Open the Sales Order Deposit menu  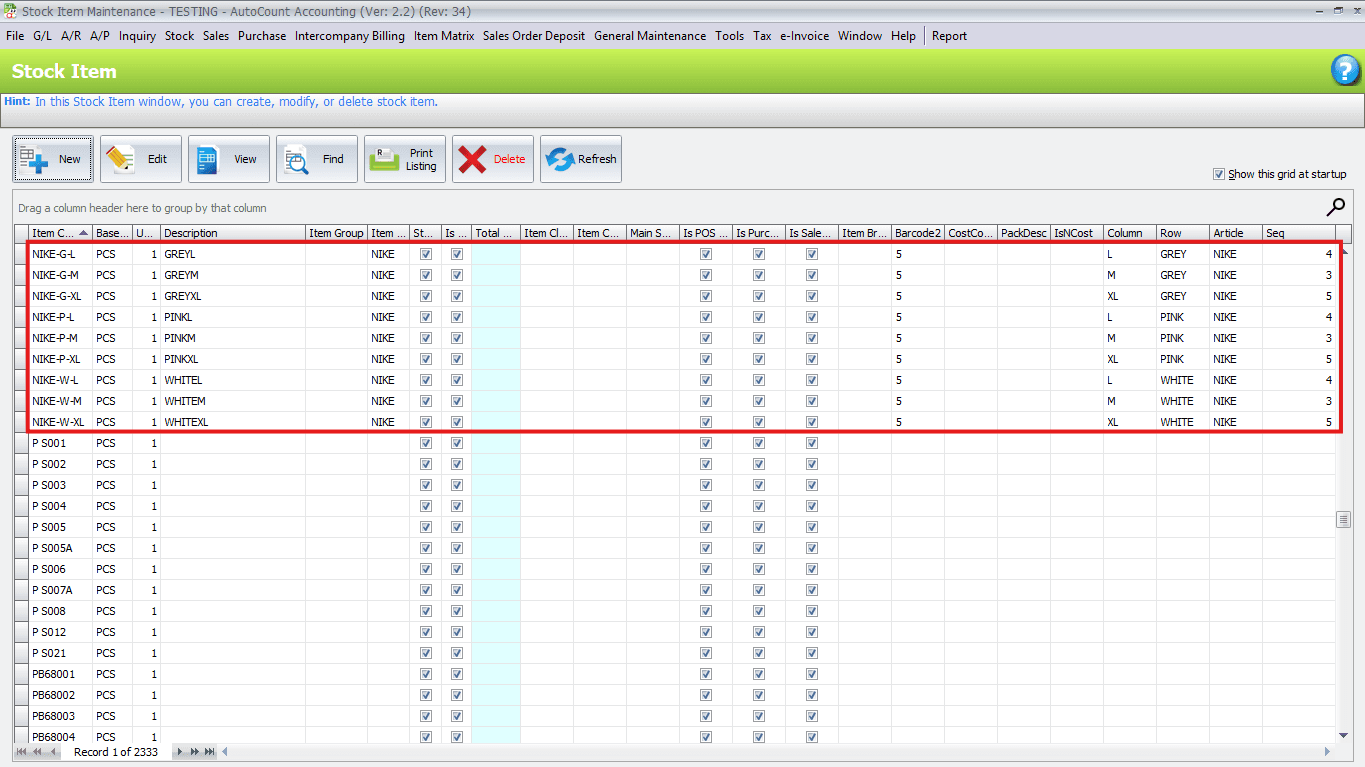pyautogui.click(x=533, y=36)
